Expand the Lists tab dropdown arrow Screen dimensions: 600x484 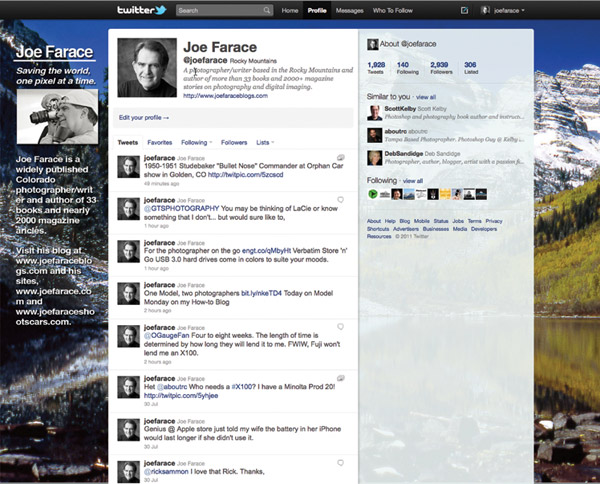tap(272, 142)
